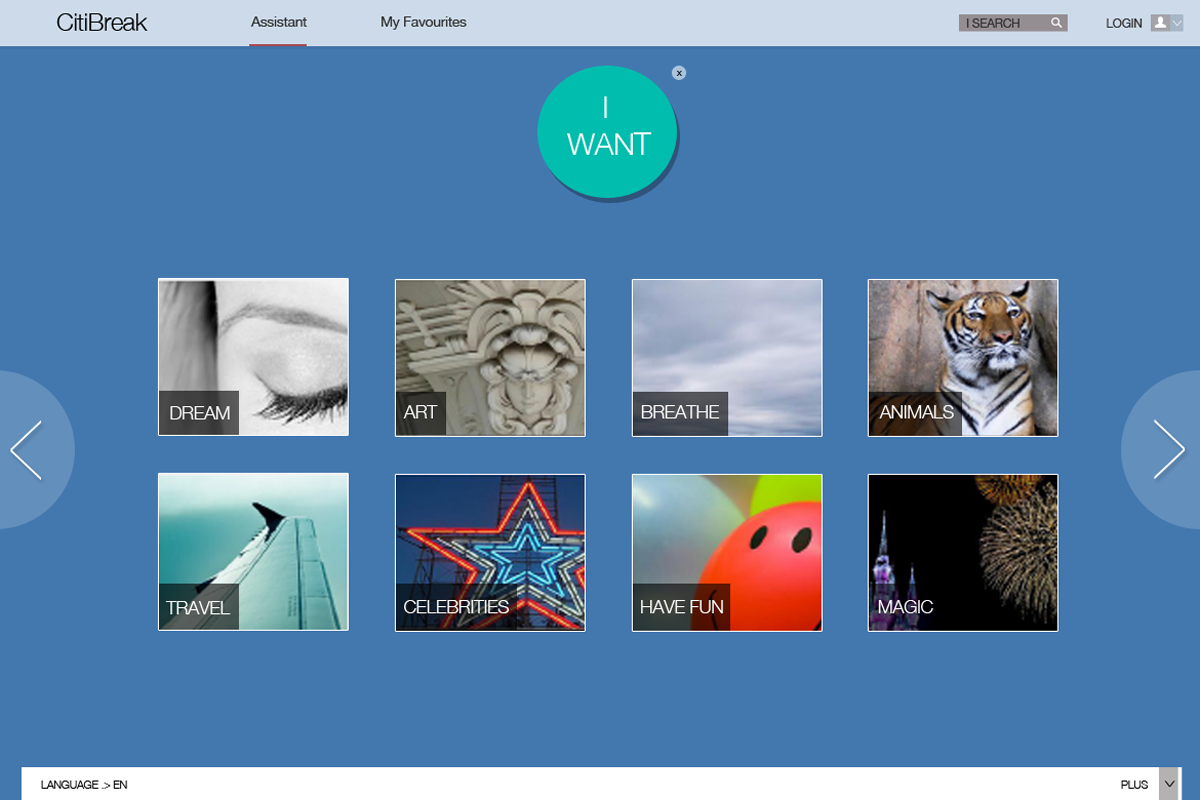Image resolution: width=1200 pixels, height=800 pixels.
Task: Change the LANGUAGE > EN setting
Action: [84, 785]
